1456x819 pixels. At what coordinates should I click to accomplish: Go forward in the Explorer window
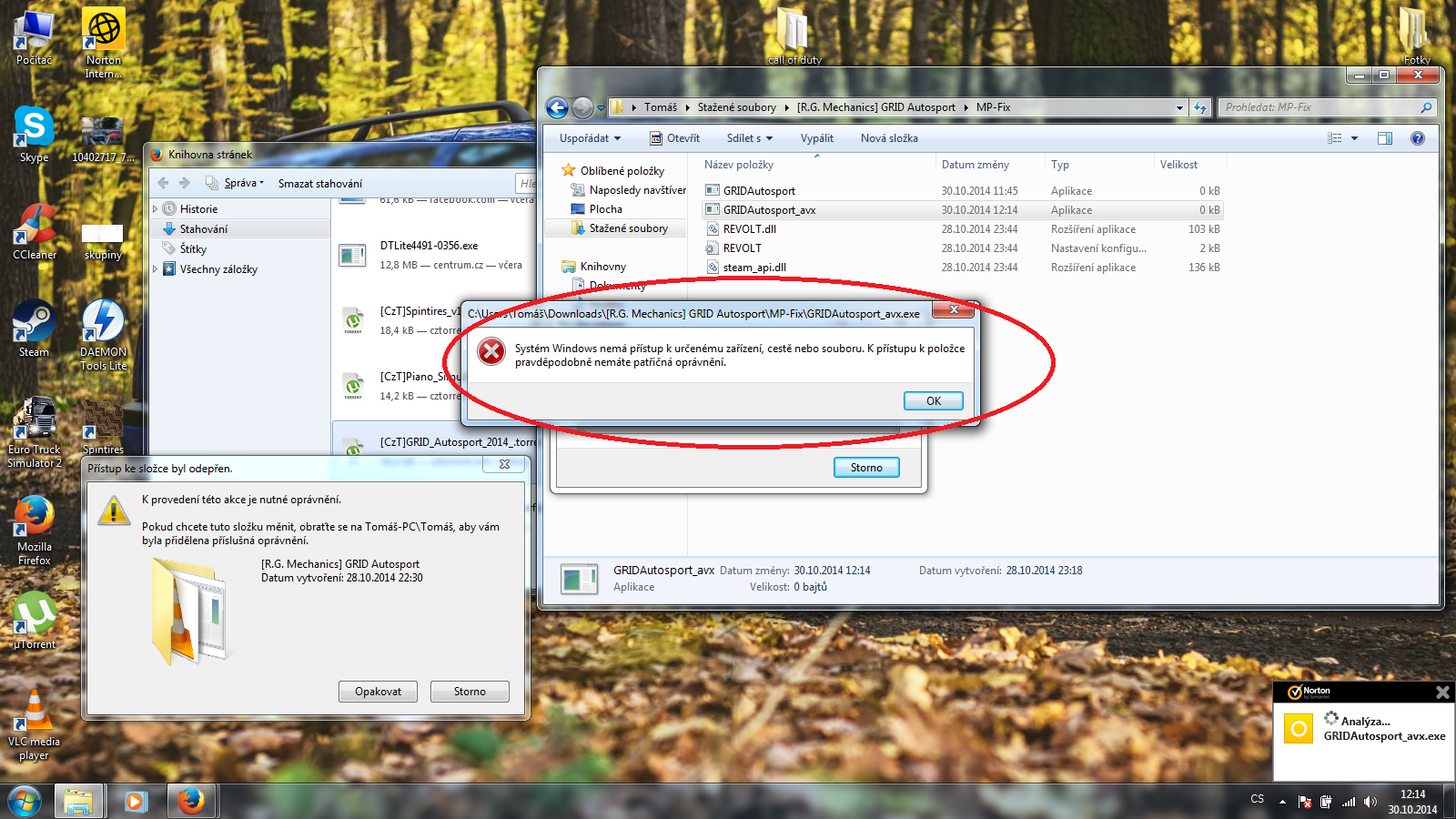tap(582, 107)
